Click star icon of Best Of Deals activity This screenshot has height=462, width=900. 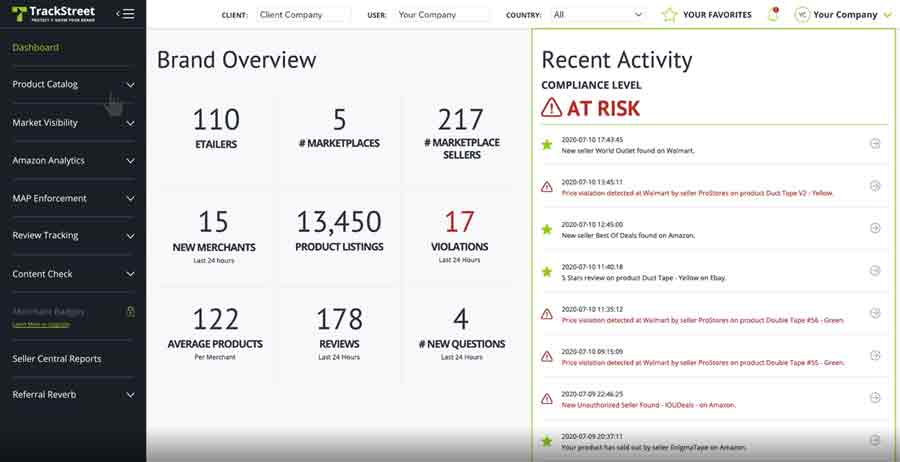click(x=546, y=230)
